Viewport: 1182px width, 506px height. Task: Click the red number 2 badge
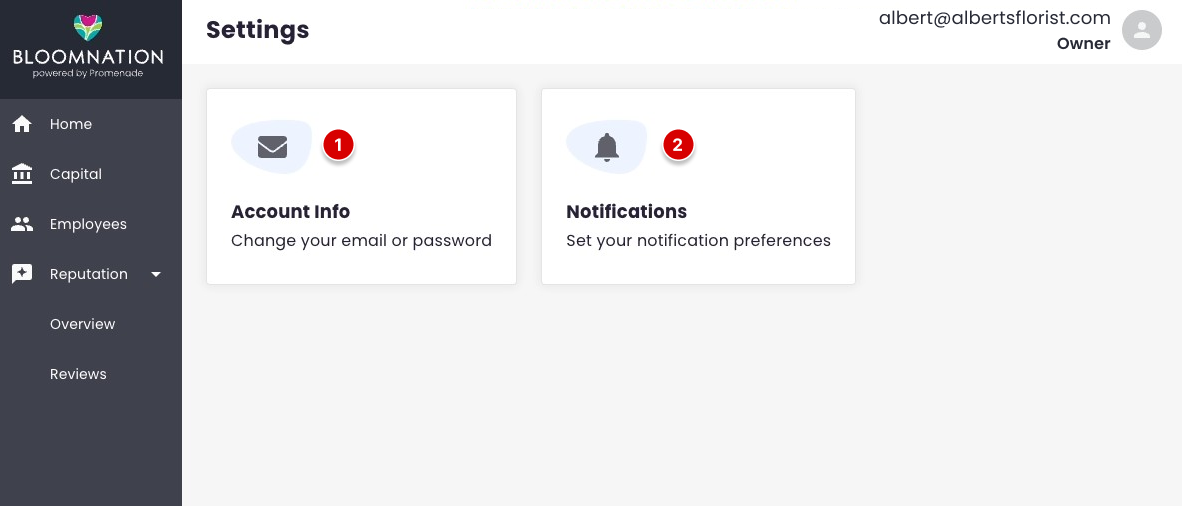click(678, 145)
